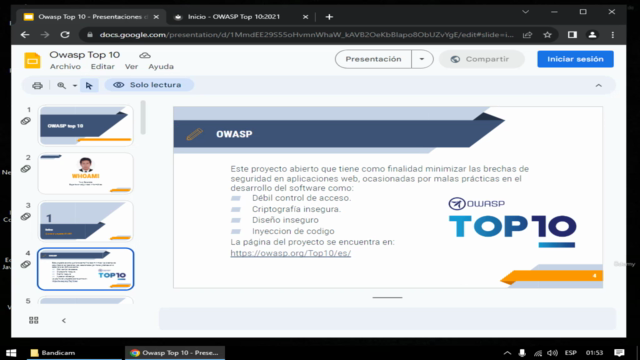
Task: Open Bandicam in the taskbar
Action: click(74, 353)
